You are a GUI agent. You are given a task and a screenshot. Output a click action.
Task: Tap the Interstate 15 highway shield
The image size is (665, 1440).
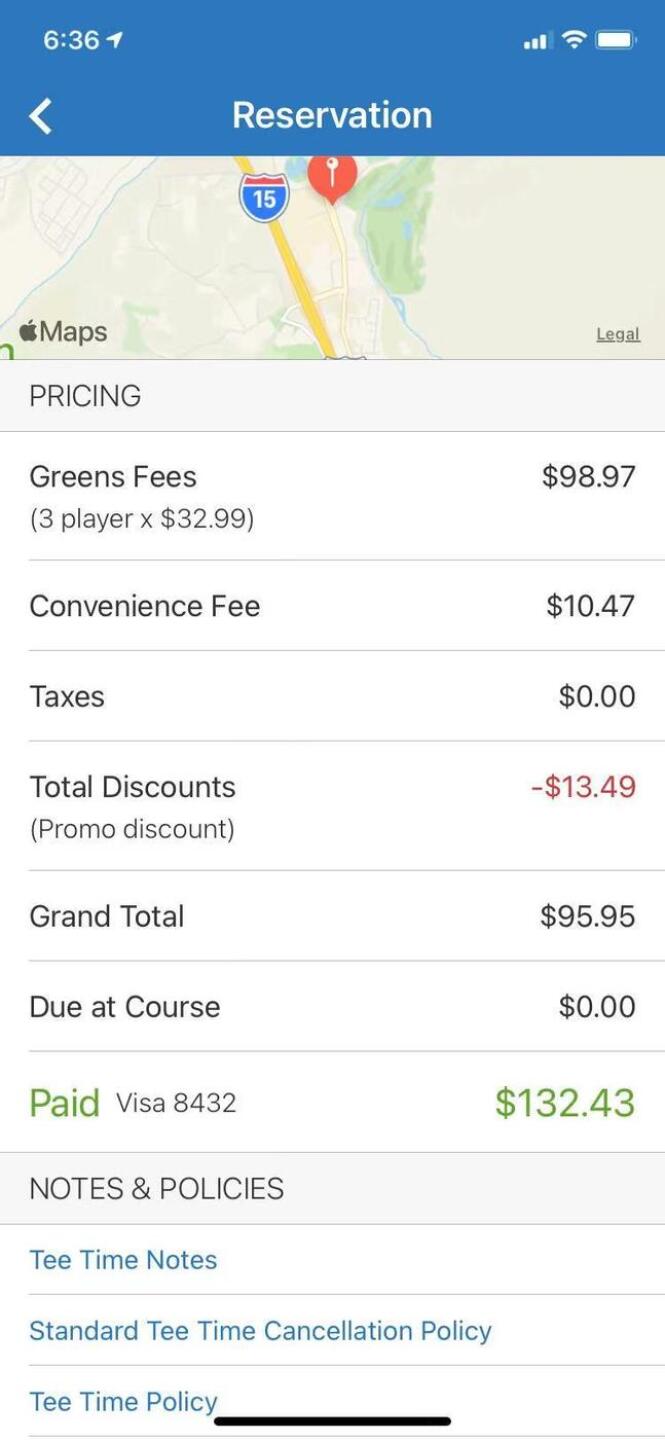pos(264,197)
